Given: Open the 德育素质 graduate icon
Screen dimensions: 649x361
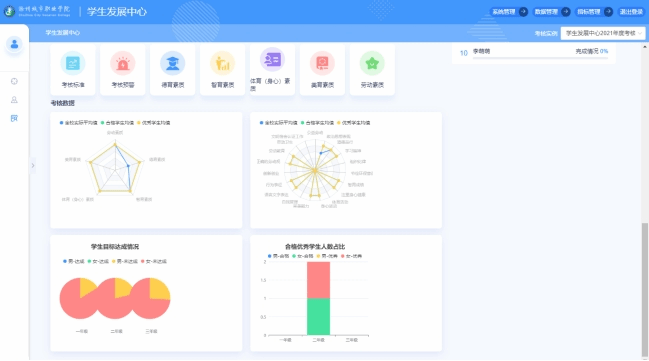Looking at the screenshot, I should click(173, 63).
